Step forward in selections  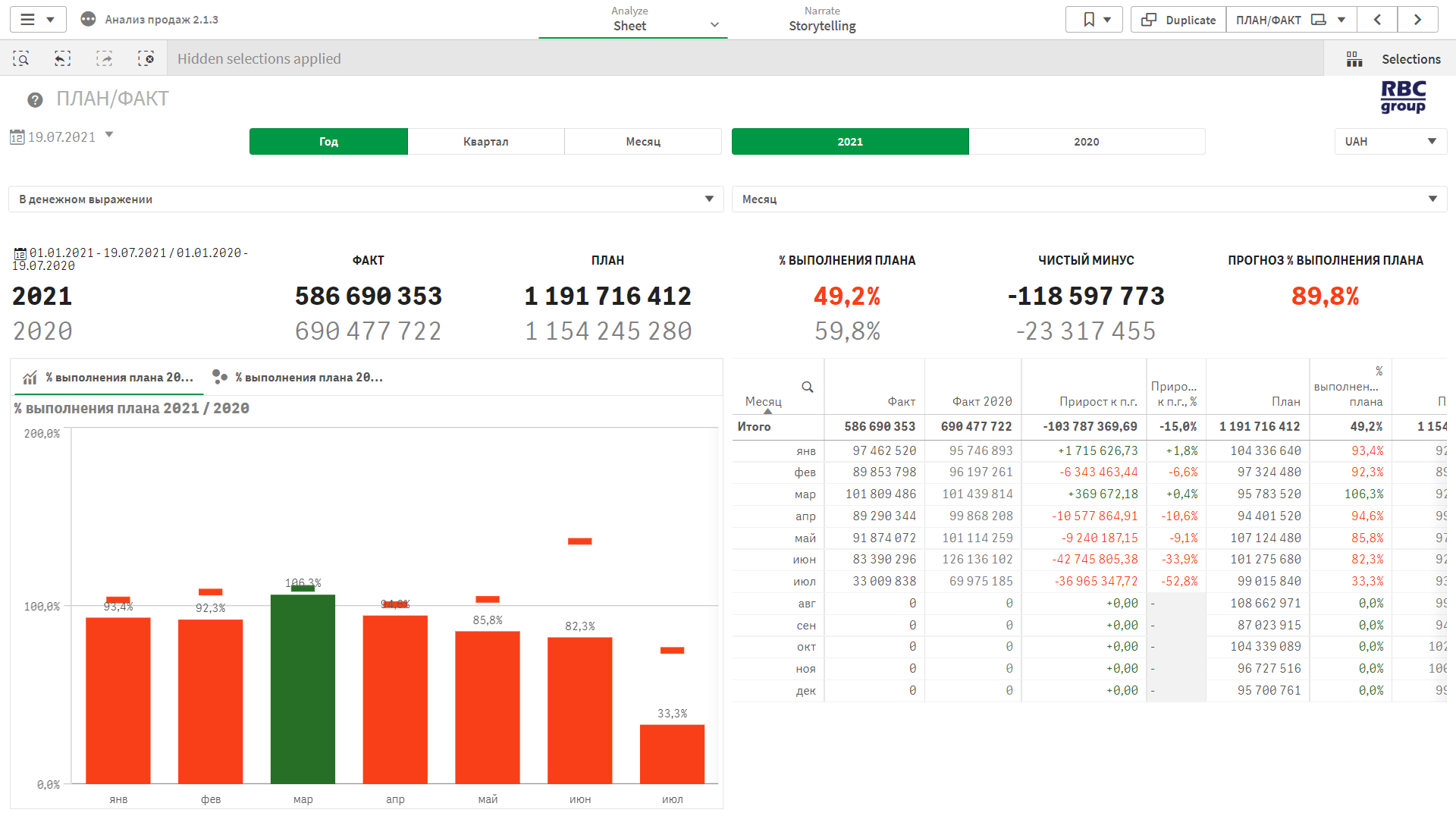pos(104,59)
